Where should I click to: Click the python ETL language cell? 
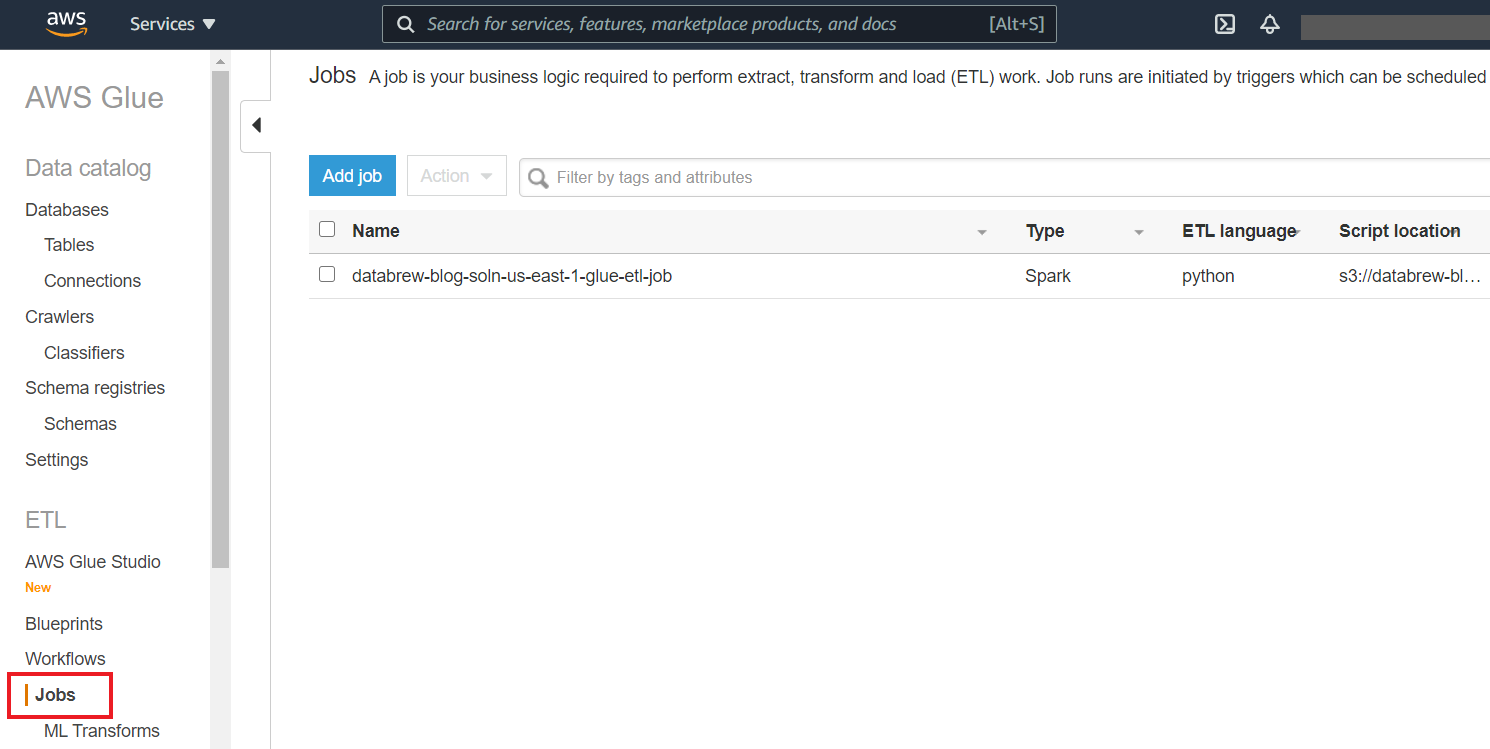coord(1208,276)
